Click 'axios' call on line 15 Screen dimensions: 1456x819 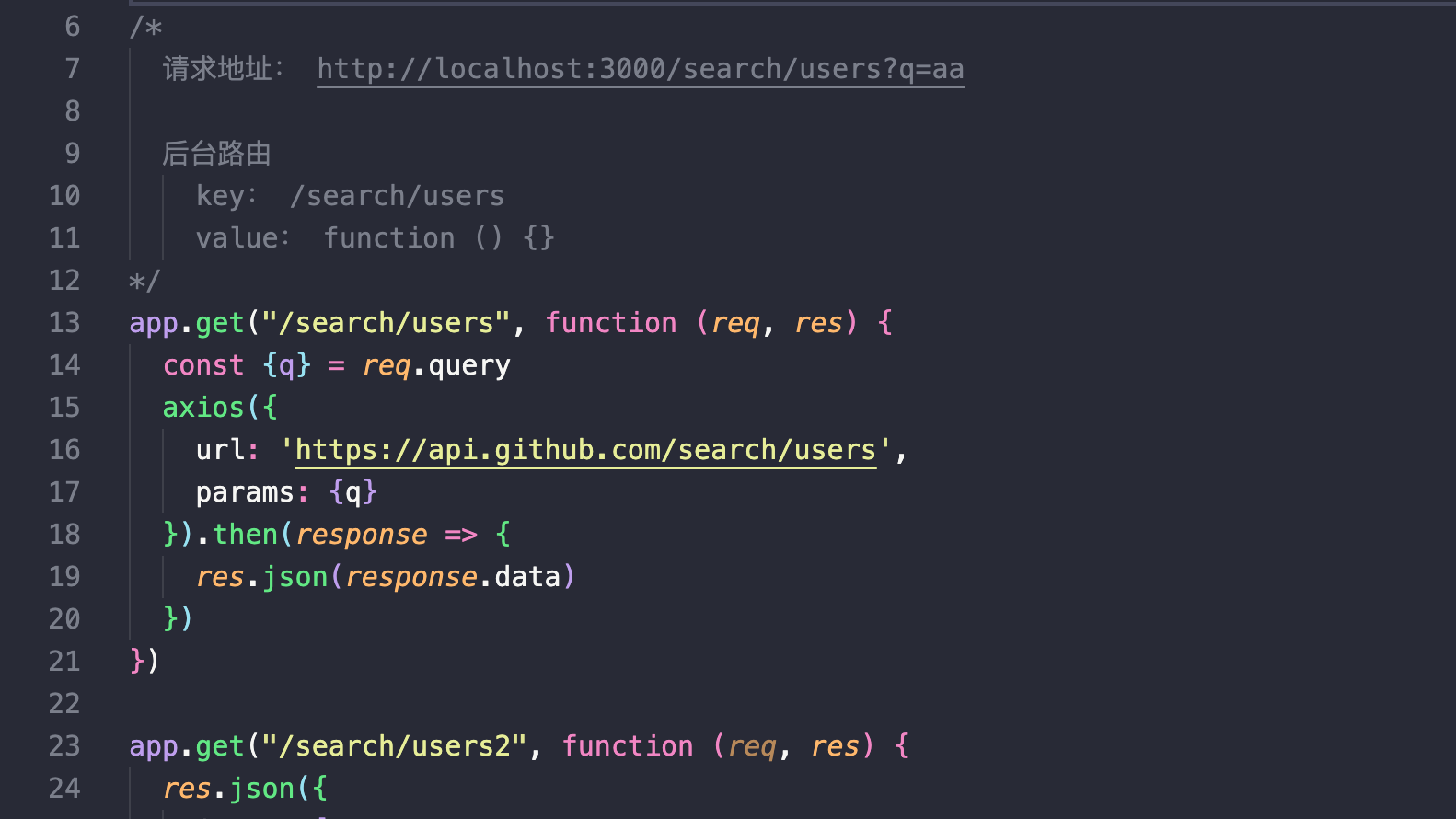(x=203, y=408)
